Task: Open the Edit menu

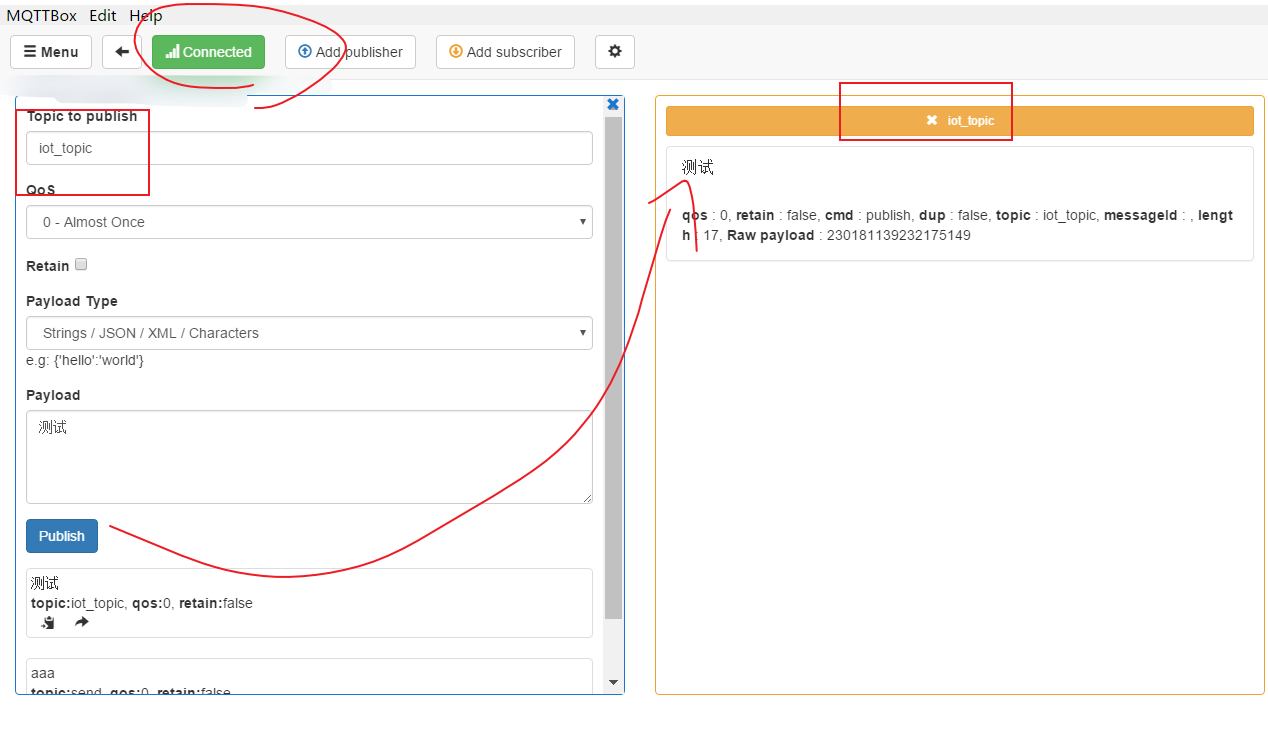Action: [102, 15]
